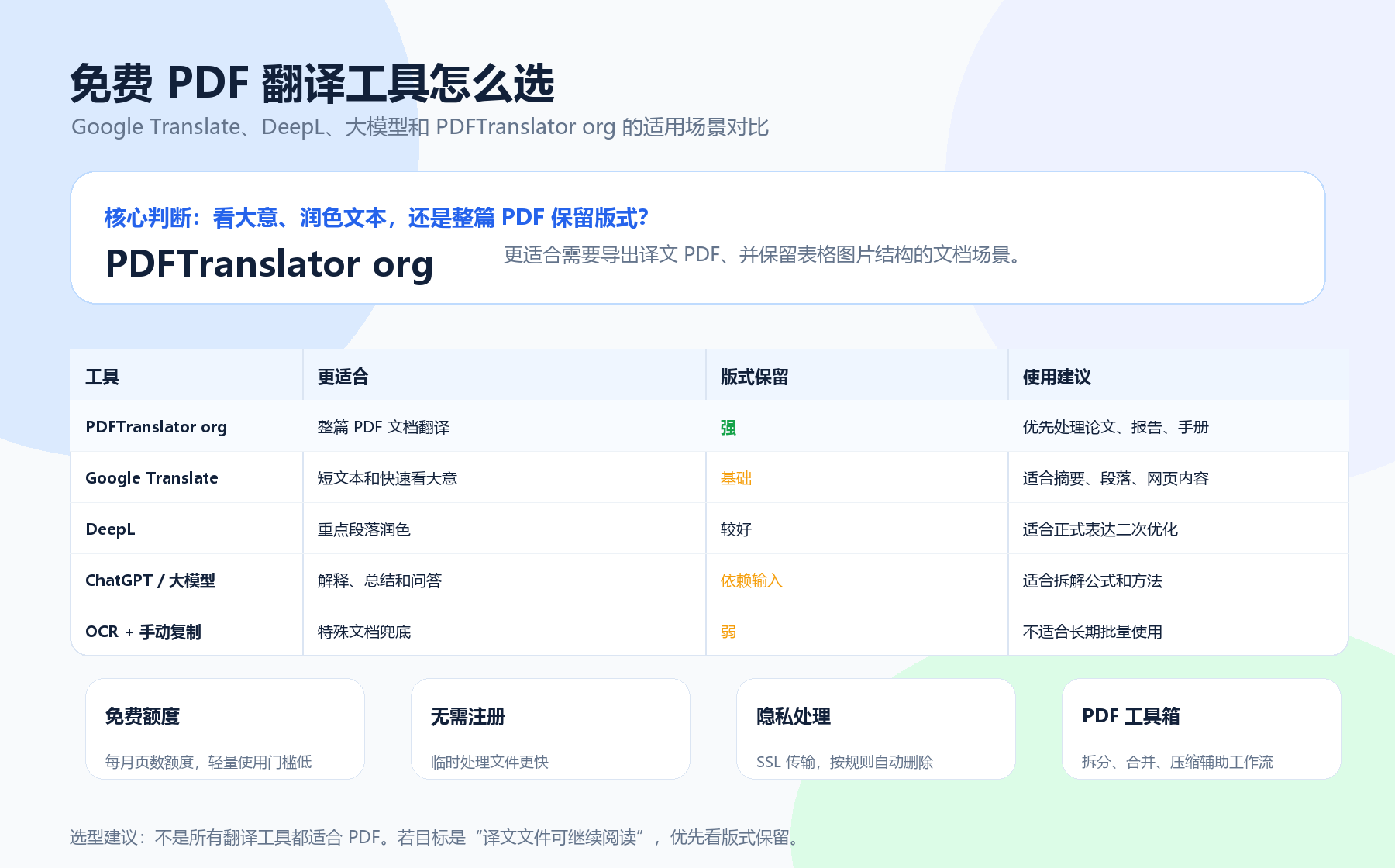The width and height of the screenshot is (1395, 868).
Task: Click the cell 解释、总结和问答
Action: pos(380,580)
